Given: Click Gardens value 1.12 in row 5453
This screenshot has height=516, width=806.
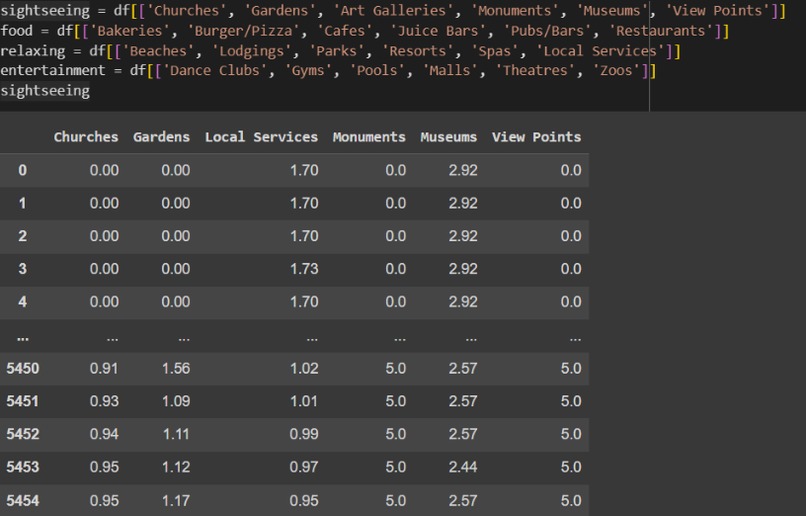Looking at the screenshot, I should coord(176,467).
